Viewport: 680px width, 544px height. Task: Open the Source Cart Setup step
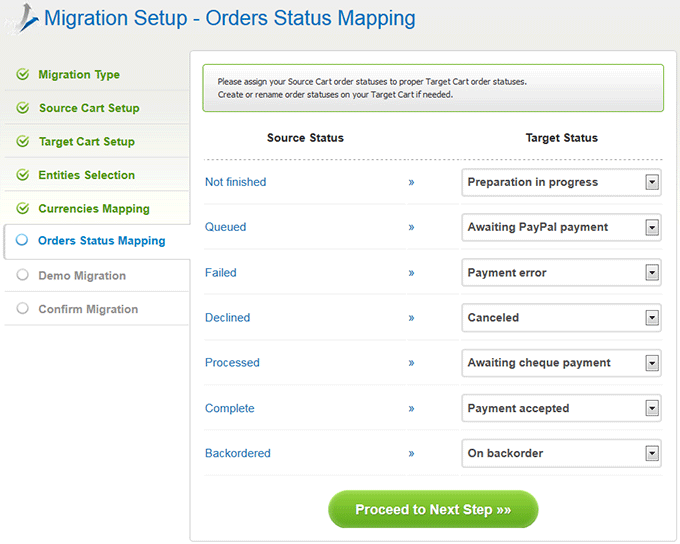click(x=89, y=108)
